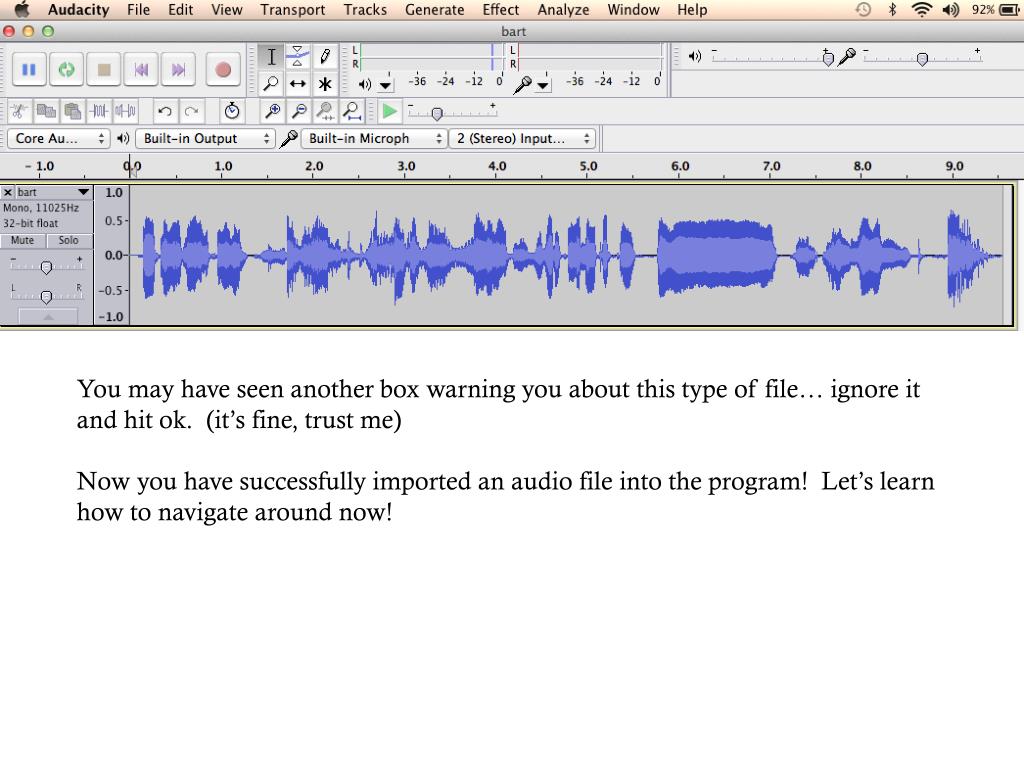Viewport: 1024px width, 768px height.
Task: Open Sync-Lock Tracks clock icon
Action: point(232,111)
